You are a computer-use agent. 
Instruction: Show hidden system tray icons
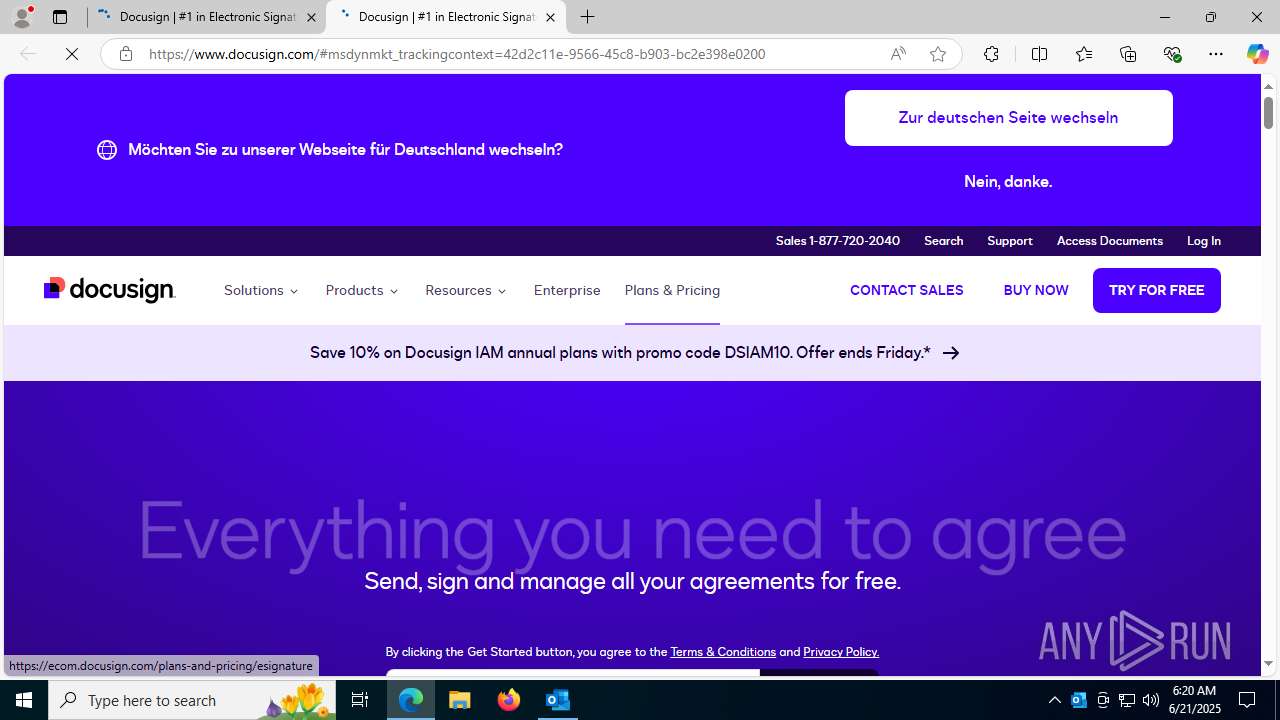1054,700
